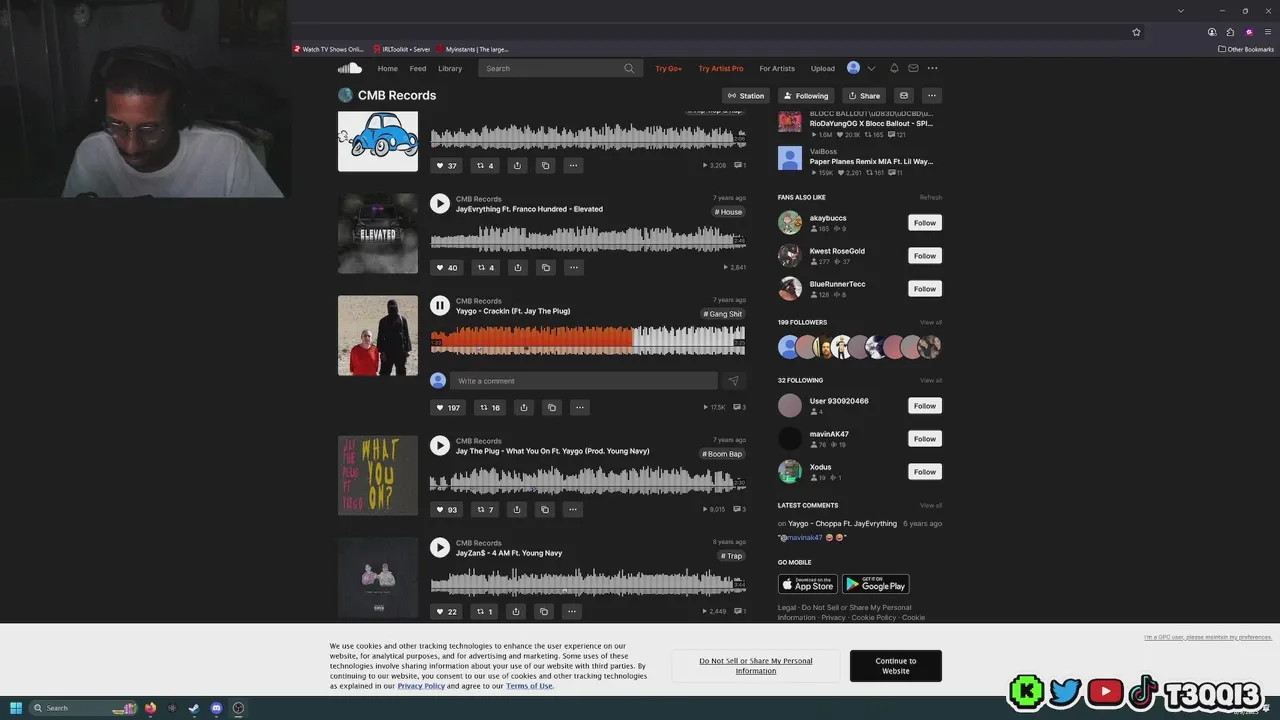Seek within What You On waveform
This screenshot has width=1280, height=720.
(588, 480)
